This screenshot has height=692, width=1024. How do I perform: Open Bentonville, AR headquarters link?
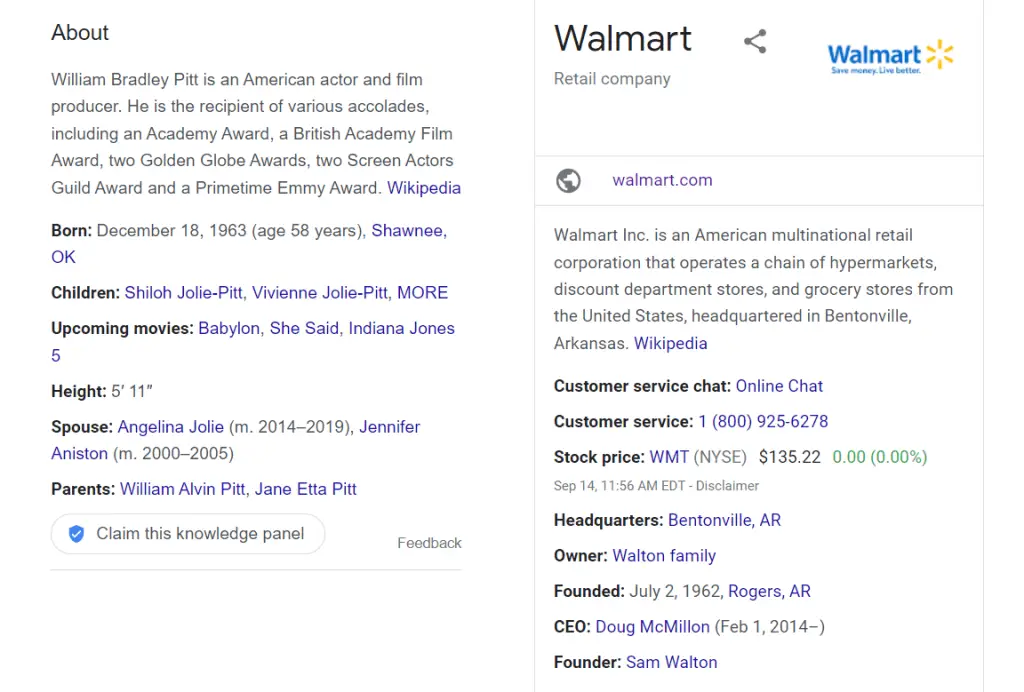coord(724,520)
